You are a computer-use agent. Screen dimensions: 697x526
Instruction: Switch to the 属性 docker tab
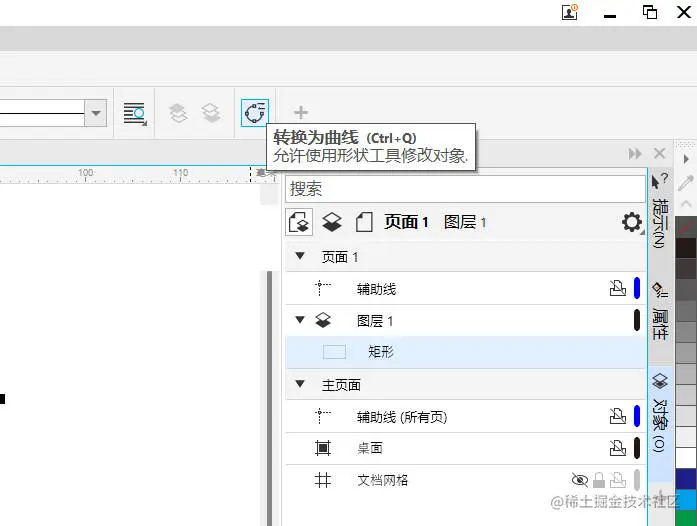pyautogui.click(x=660, y=311)
